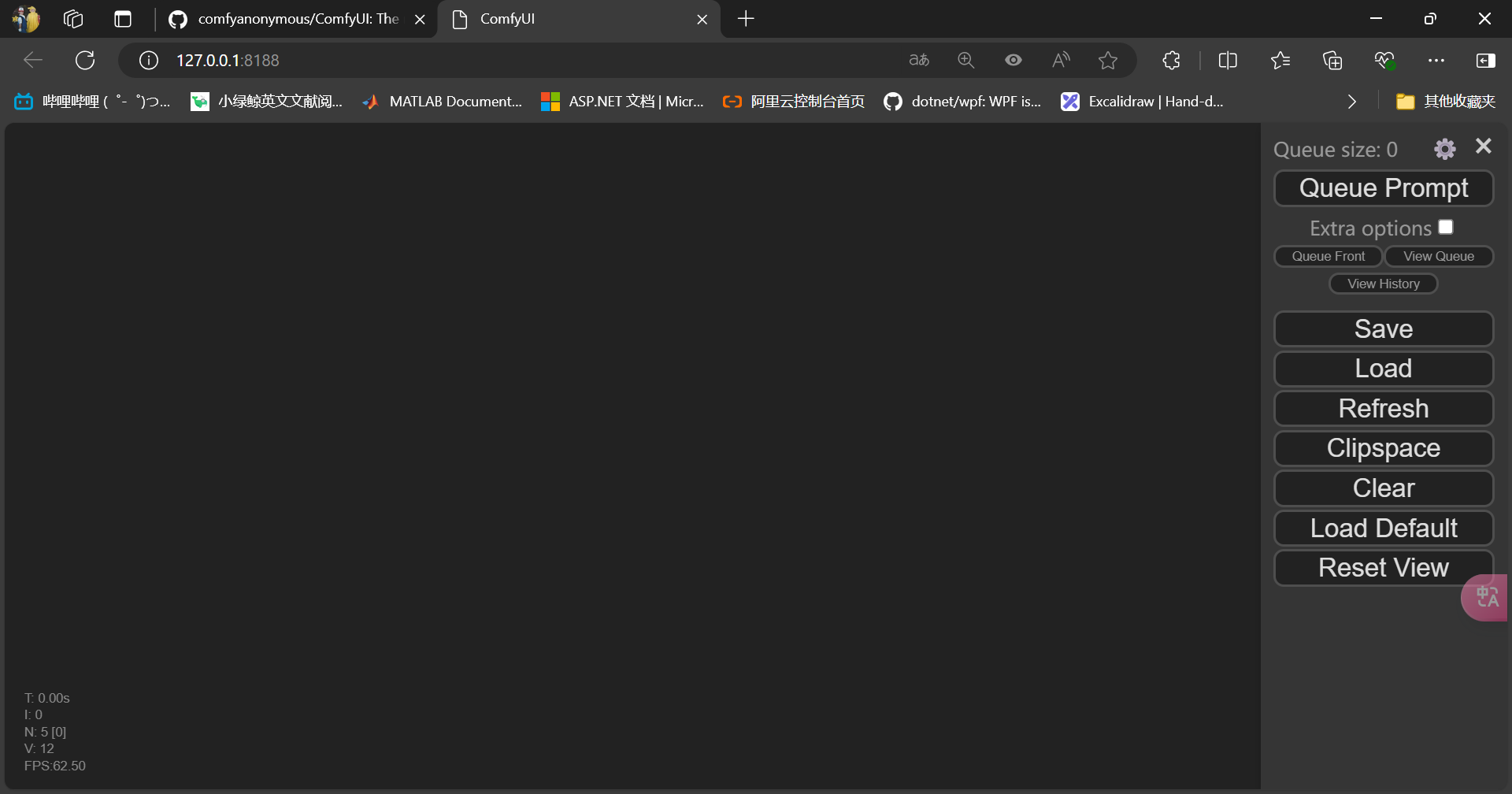1512x794 pixels.
Task: Open the 其他收藏夹 folder
Action: (1446, 102)
